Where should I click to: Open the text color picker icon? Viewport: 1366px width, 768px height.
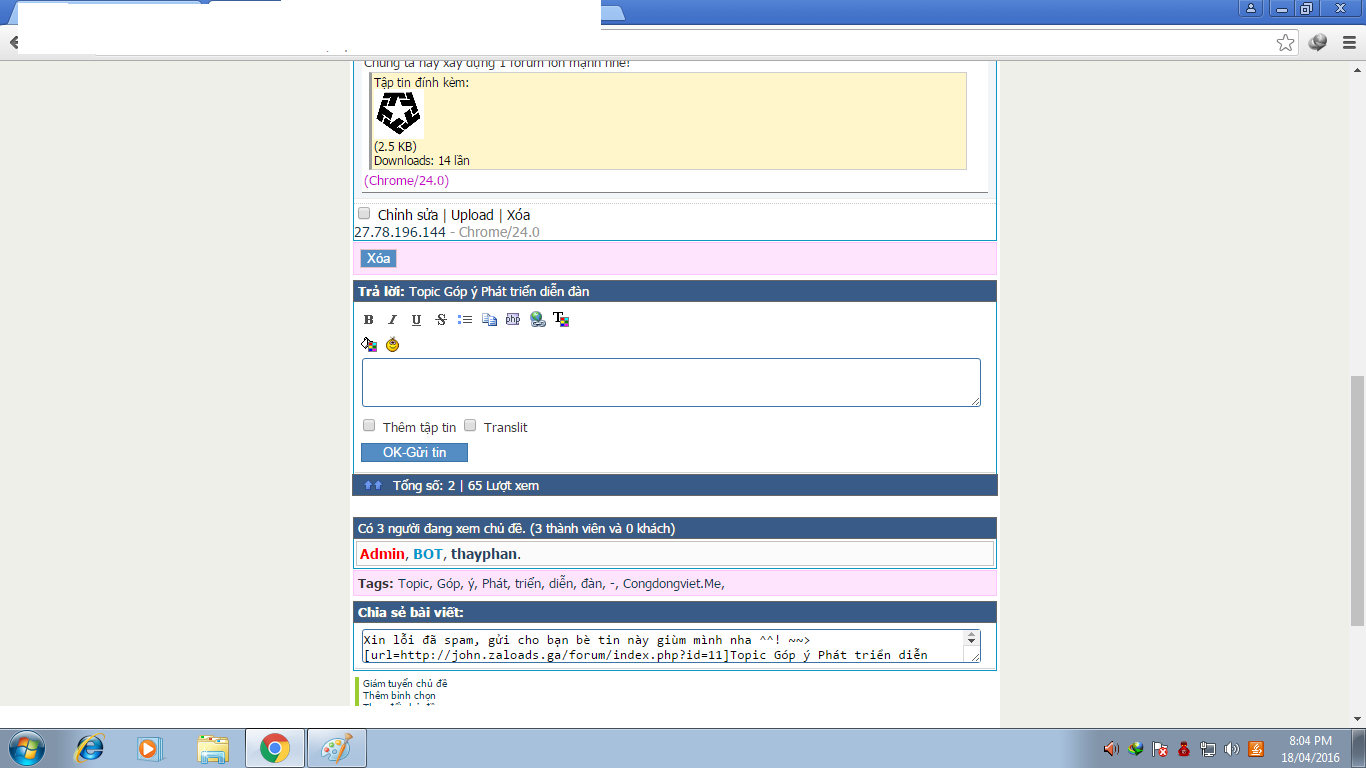pyautogui.click(x=561, y=320)
